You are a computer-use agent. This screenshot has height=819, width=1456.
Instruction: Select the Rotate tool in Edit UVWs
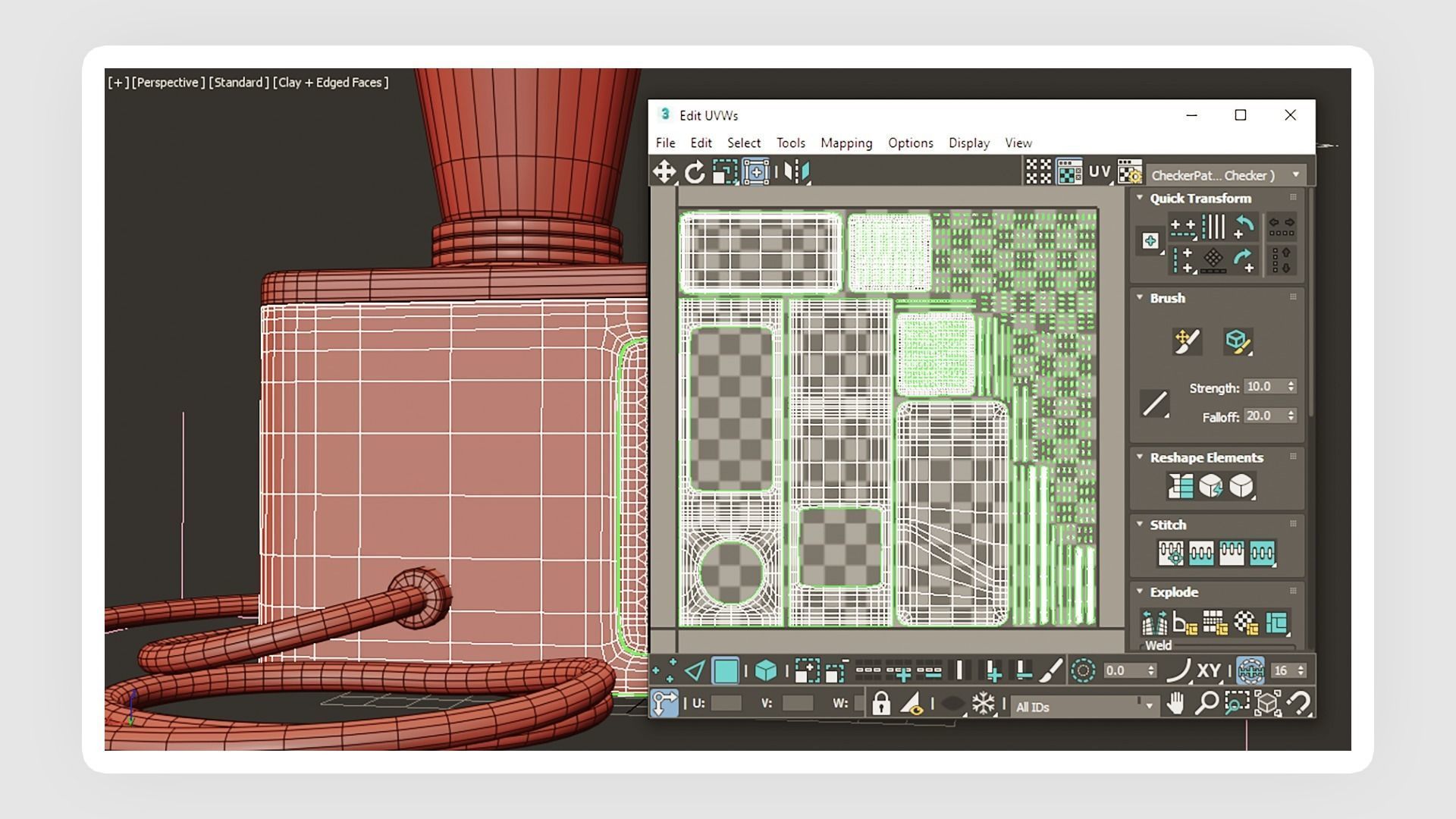[x=695, y=173]
